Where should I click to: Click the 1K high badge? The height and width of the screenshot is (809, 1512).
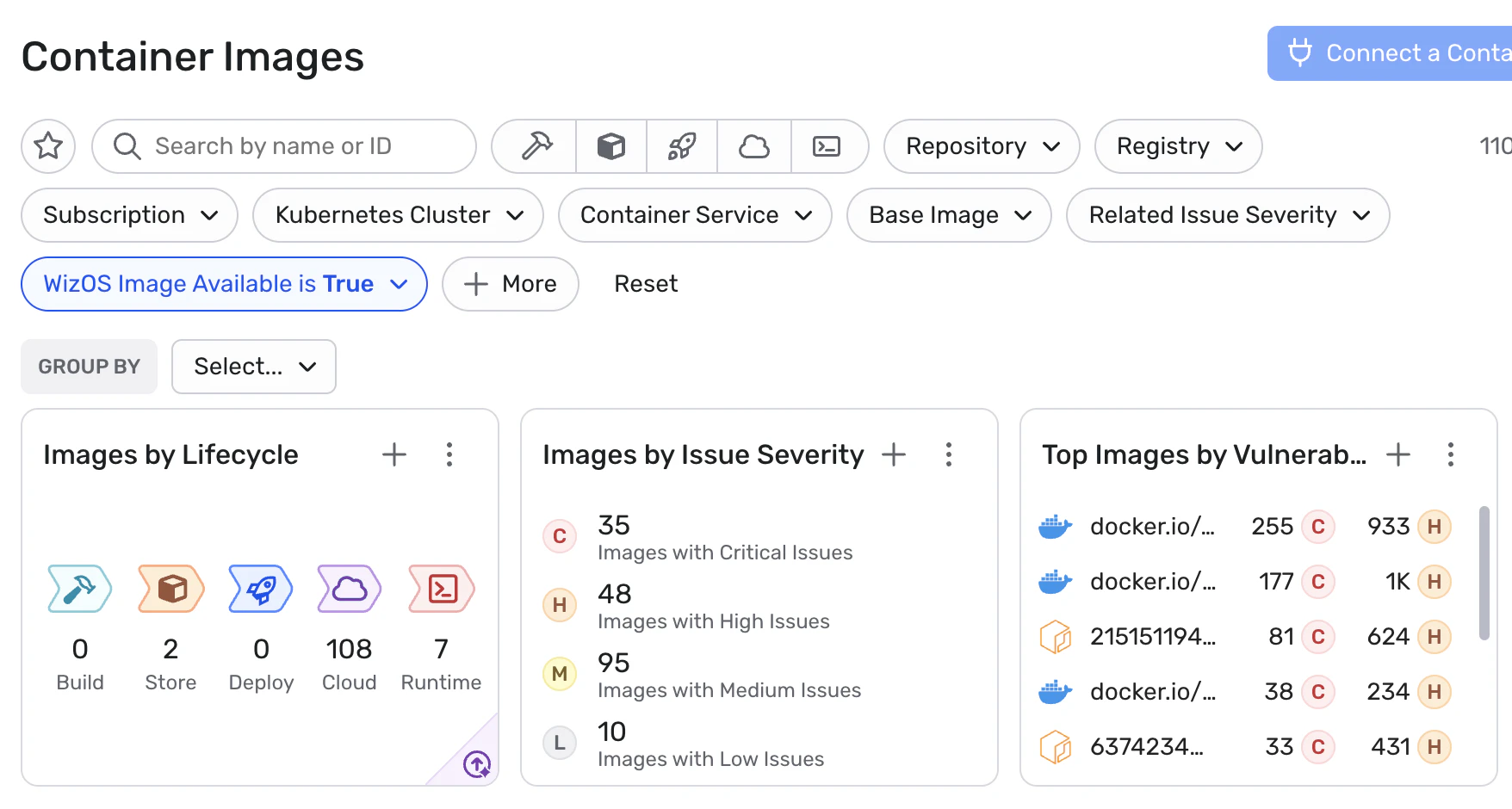[x=1435, y=582]
